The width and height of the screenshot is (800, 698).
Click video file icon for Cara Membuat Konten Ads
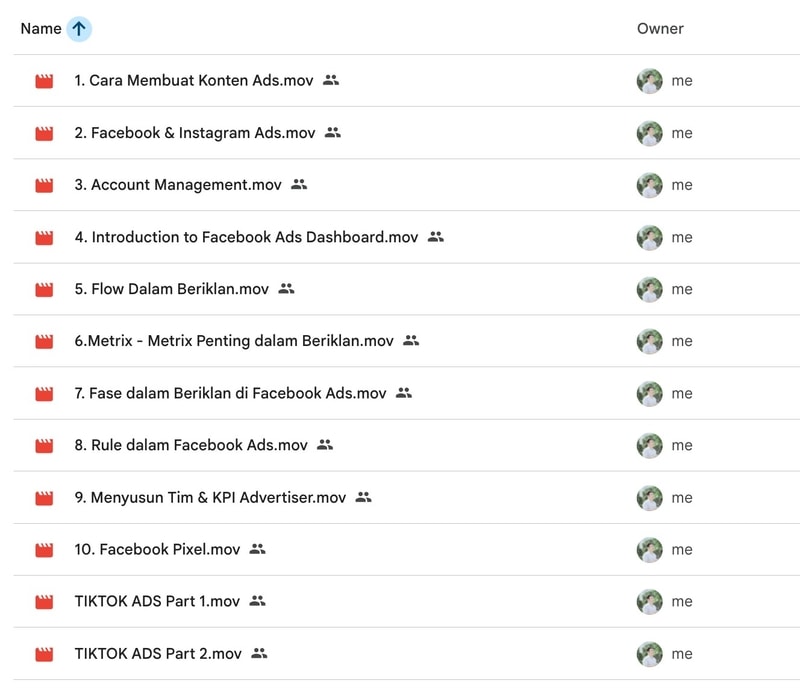coord(44,81)
